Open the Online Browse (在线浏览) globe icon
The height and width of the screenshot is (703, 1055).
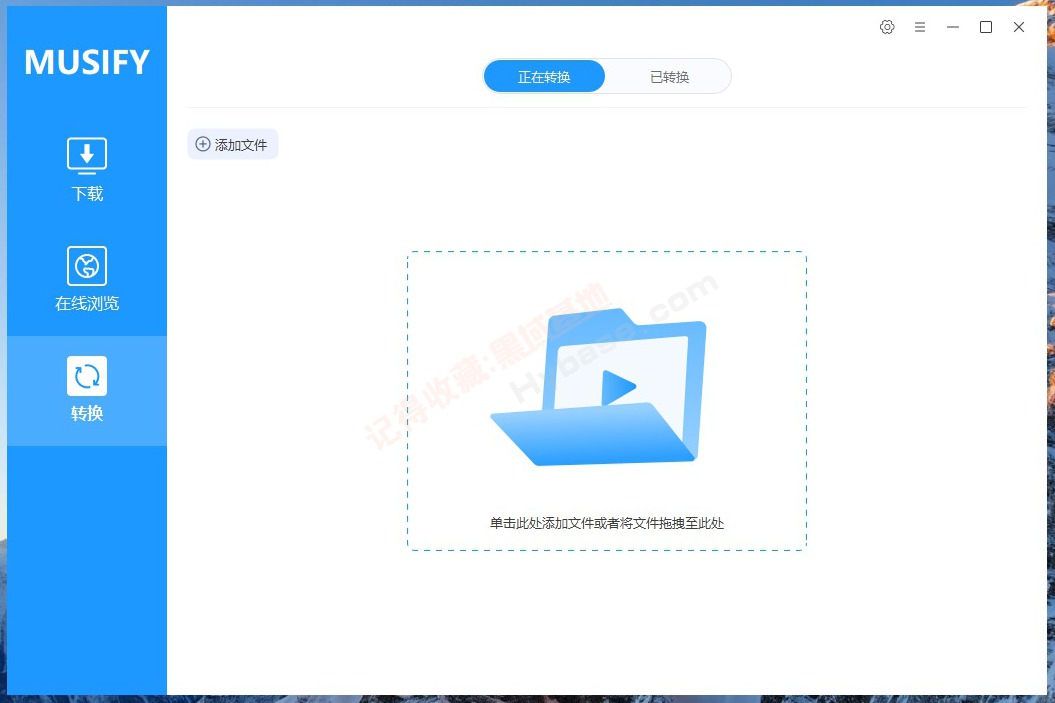pyautogui.click(x=86, y=265)
